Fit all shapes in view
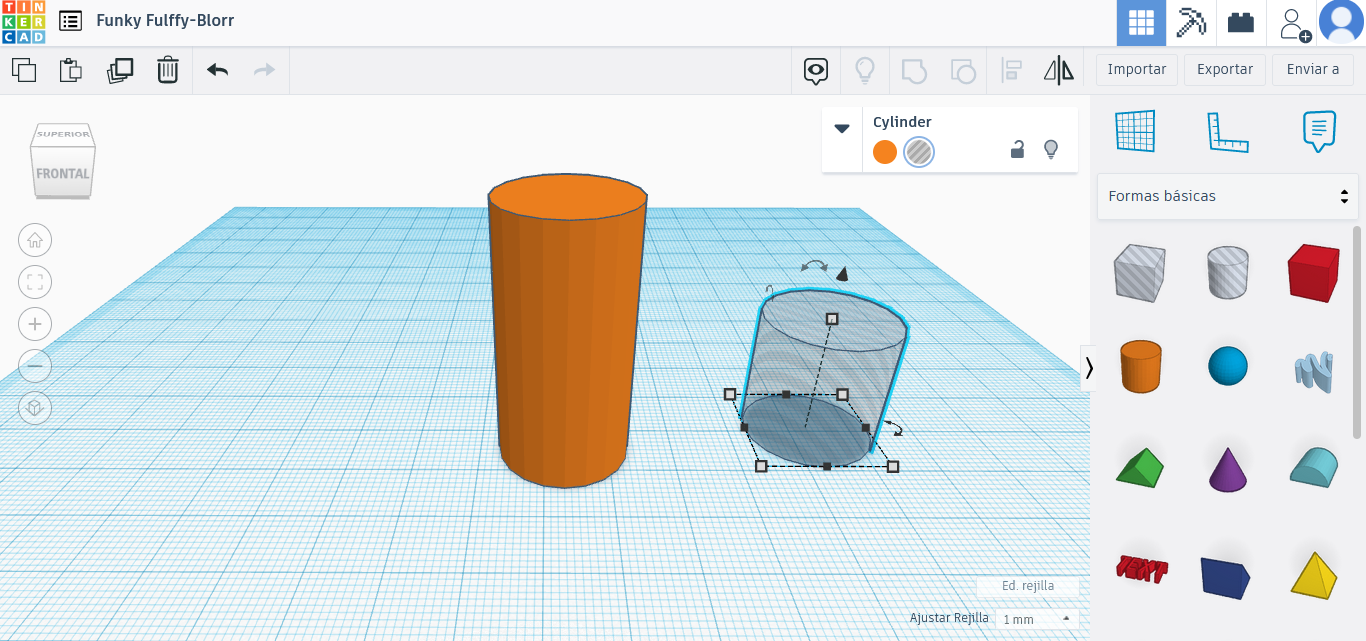1366x641 pixels. [35, 282]
